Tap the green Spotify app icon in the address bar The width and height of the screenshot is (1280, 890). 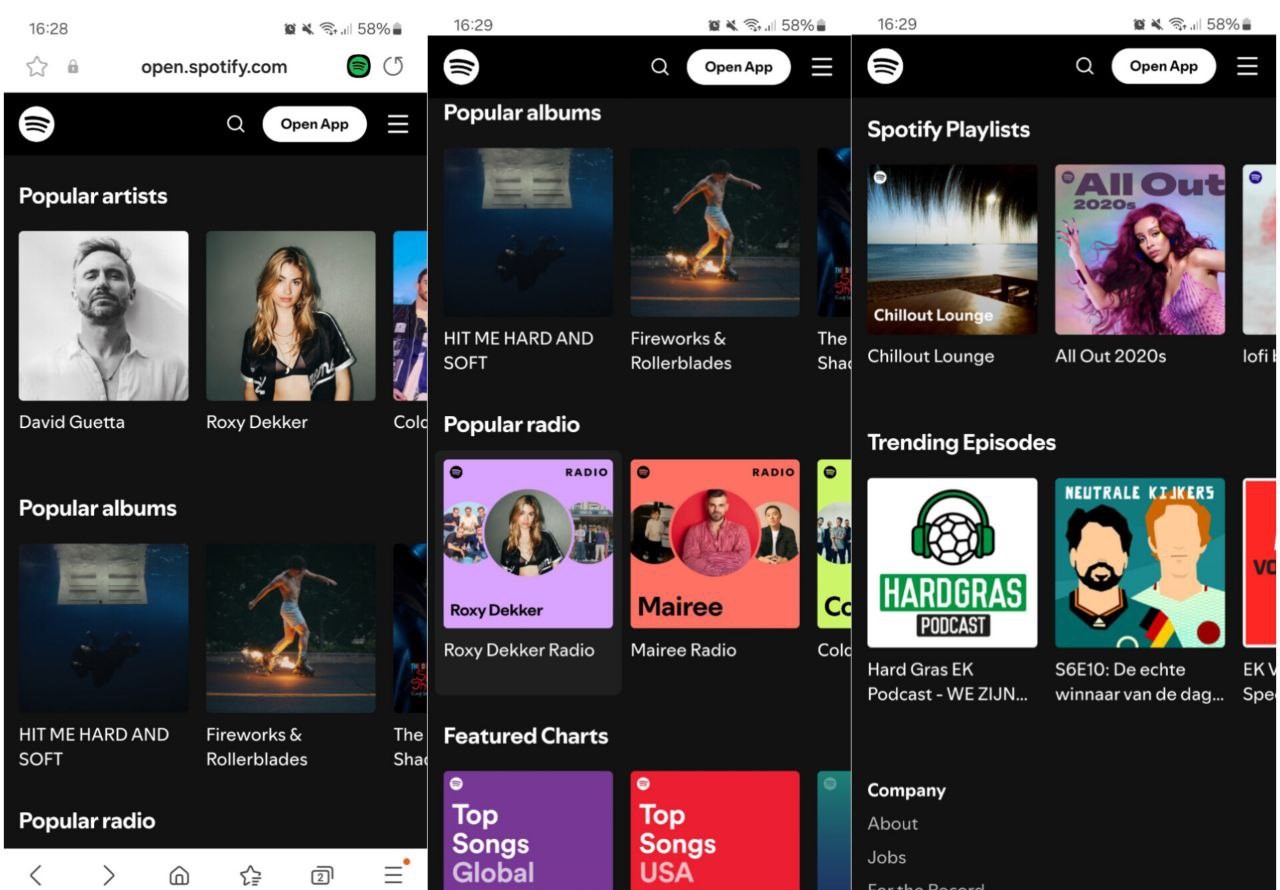point(358,66)
